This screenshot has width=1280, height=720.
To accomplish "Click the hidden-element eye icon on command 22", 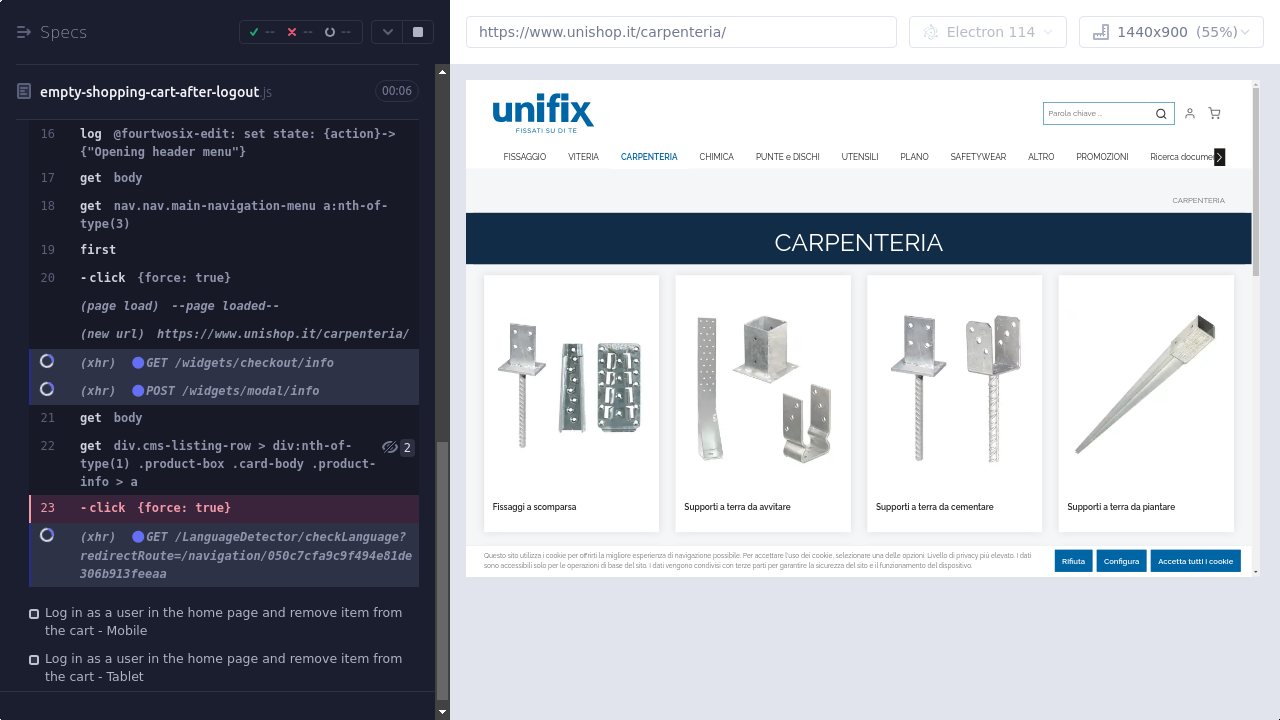I will 390,447.
